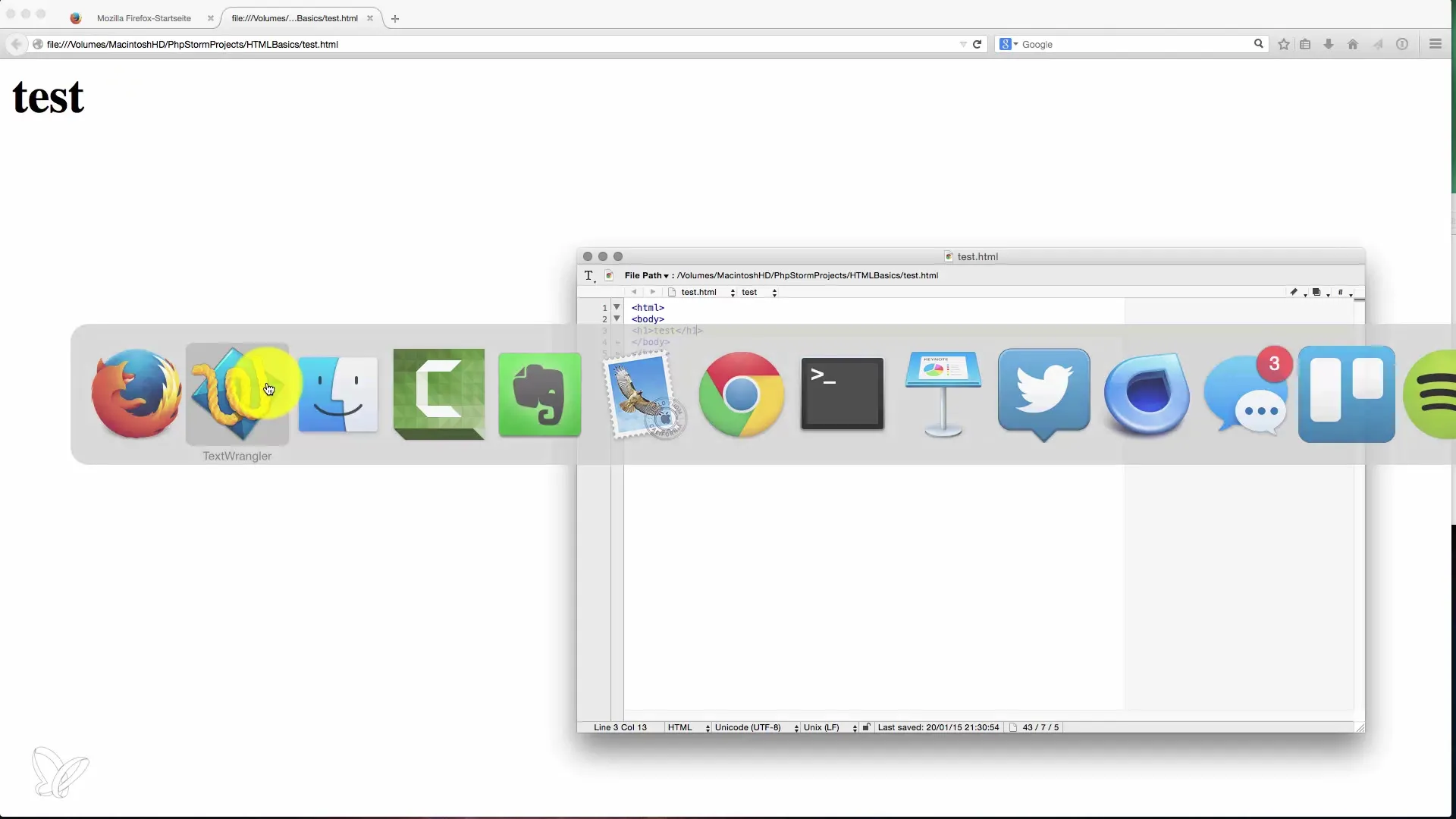The height and width of the screenshot is (819, 1456).
Task: Switch to Google Chrome in app switcher
Action: [741, 394]
